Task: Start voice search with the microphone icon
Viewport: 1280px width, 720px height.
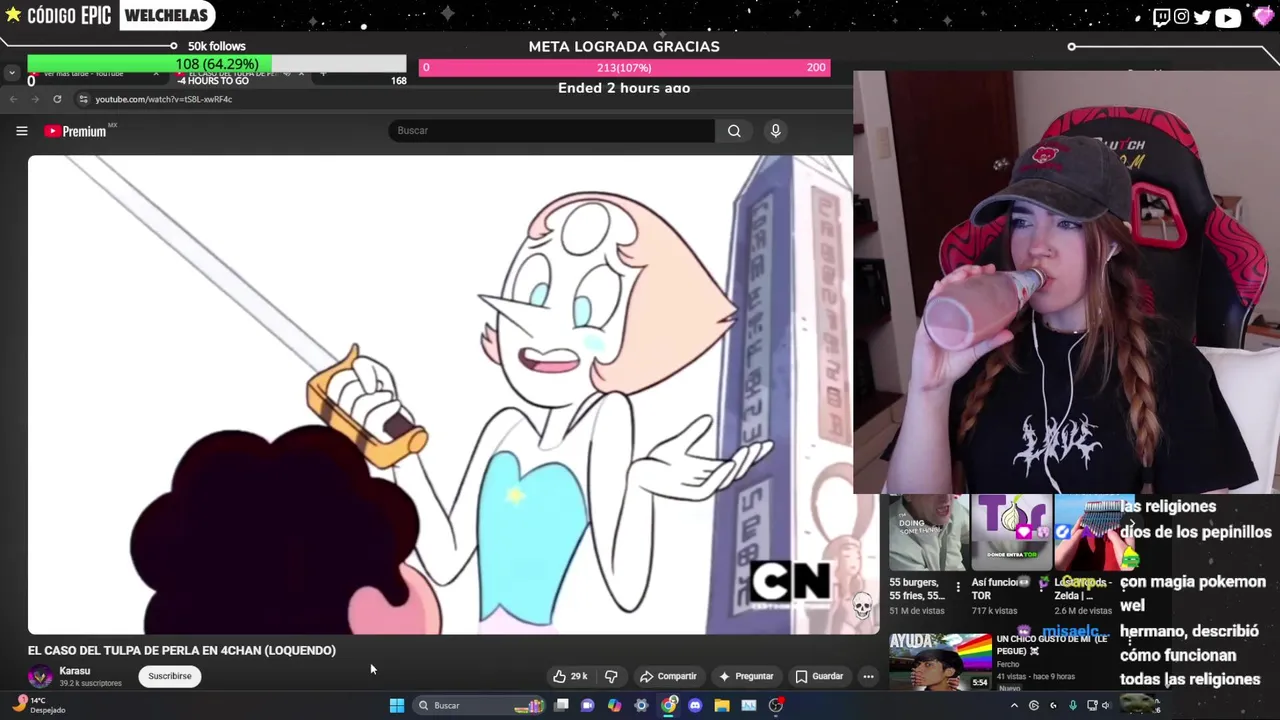Action: [775, 131]
